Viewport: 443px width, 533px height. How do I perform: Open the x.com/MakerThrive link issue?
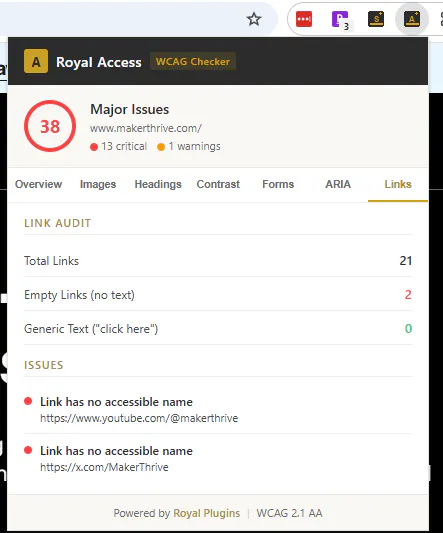point(218,459)
